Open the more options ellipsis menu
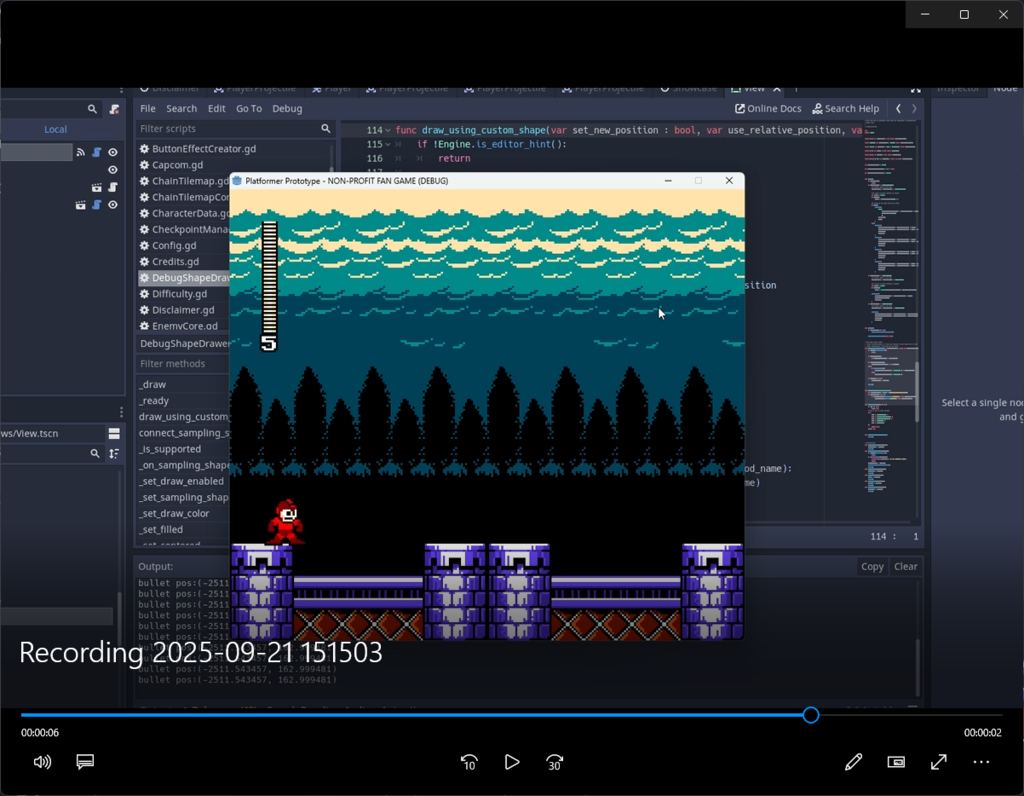 click(x=981, y=762)
